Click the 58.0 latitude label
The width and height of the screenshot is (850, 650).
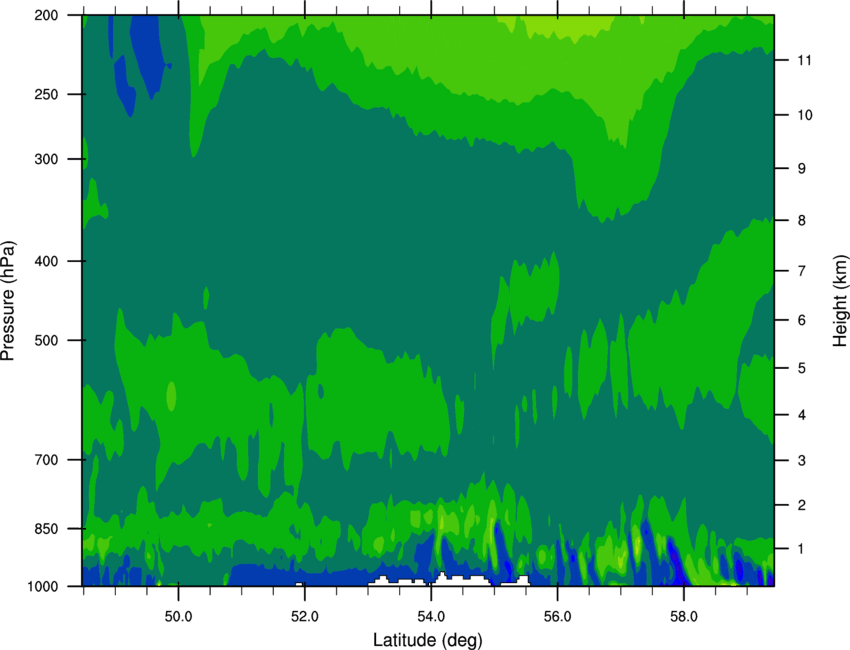pyautogui.click(x=684, y=617)
